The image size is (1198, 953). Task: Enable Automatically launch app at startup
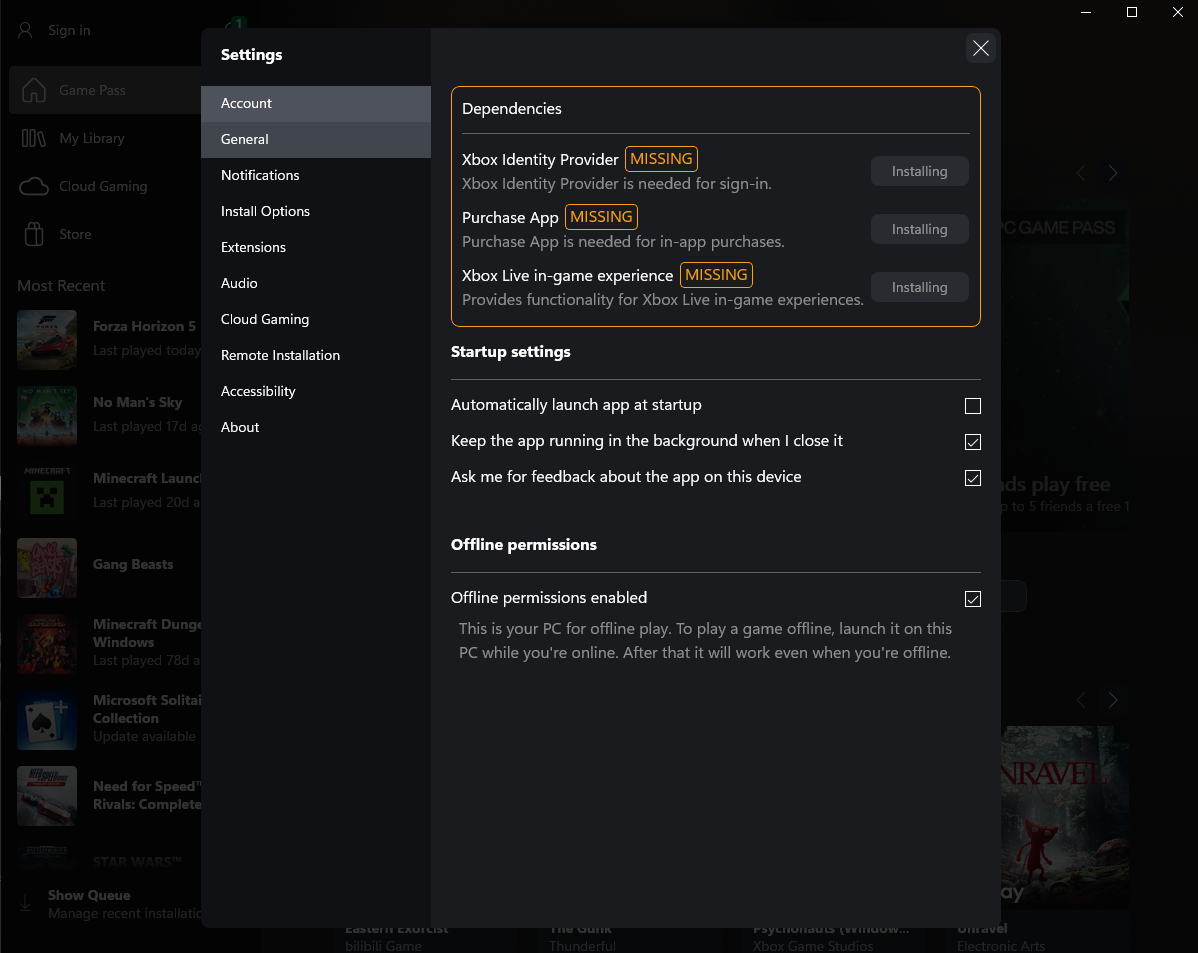pos(972,406)
